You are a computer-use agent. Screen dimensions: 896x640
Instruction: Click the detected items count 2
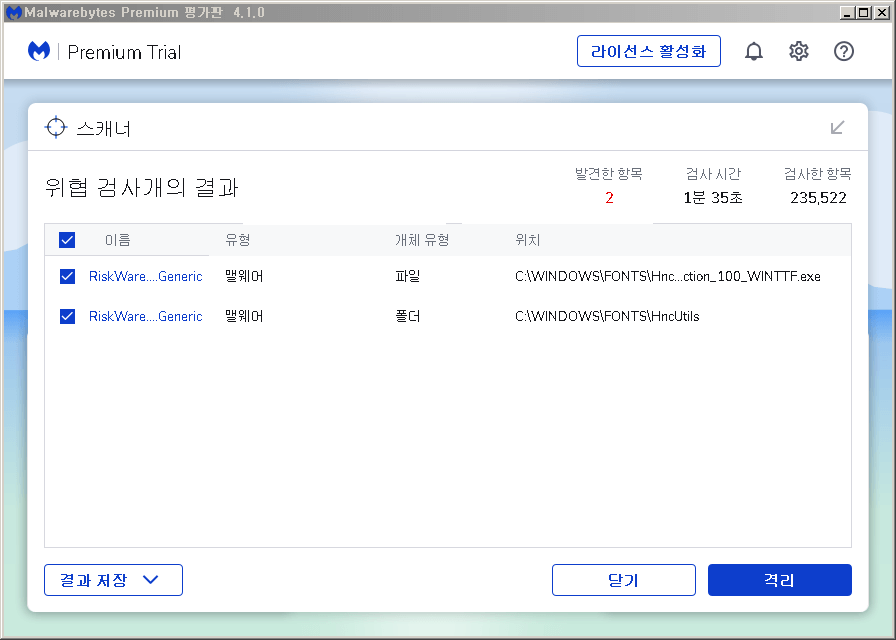(609, 198)
